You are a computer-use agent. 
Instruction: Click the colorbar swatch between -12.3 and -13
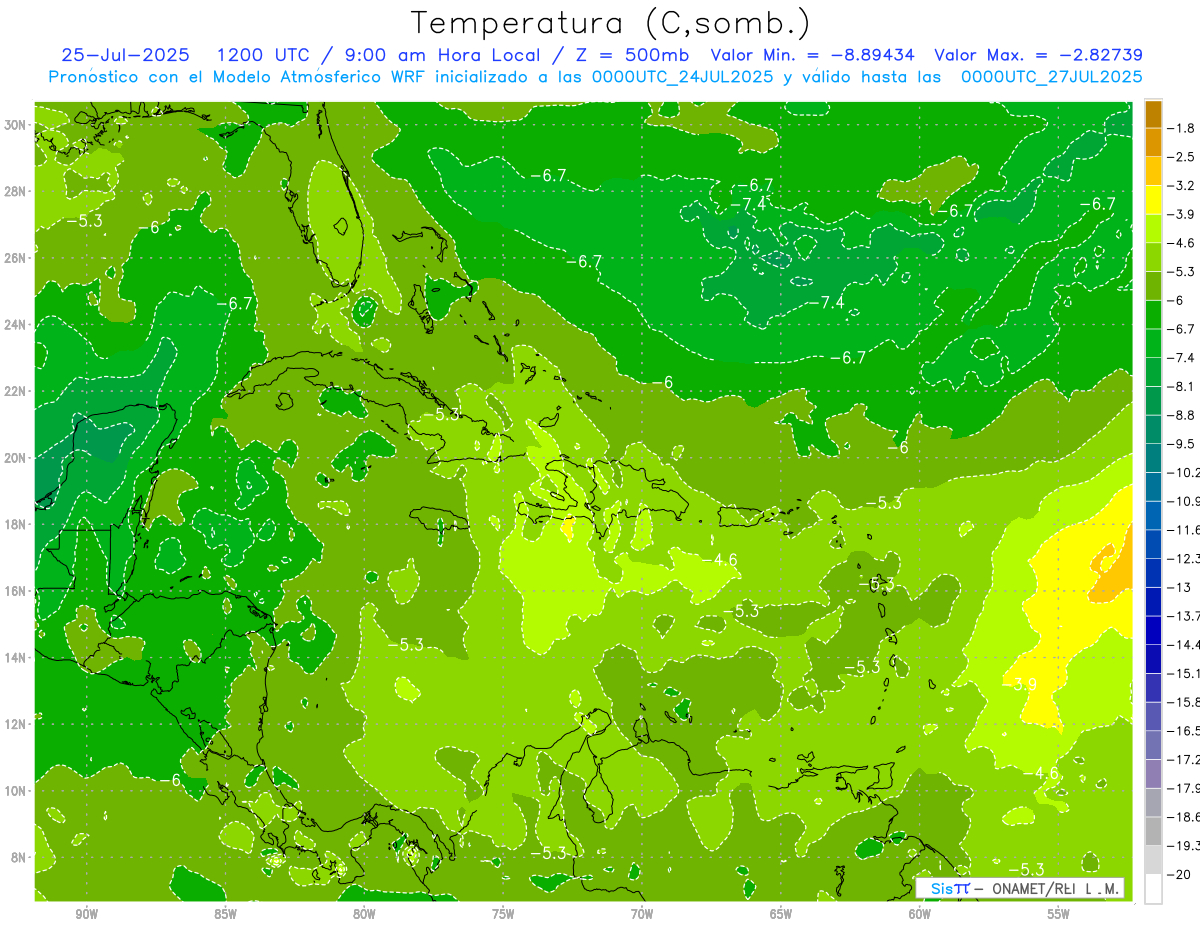coord(1153,573)
